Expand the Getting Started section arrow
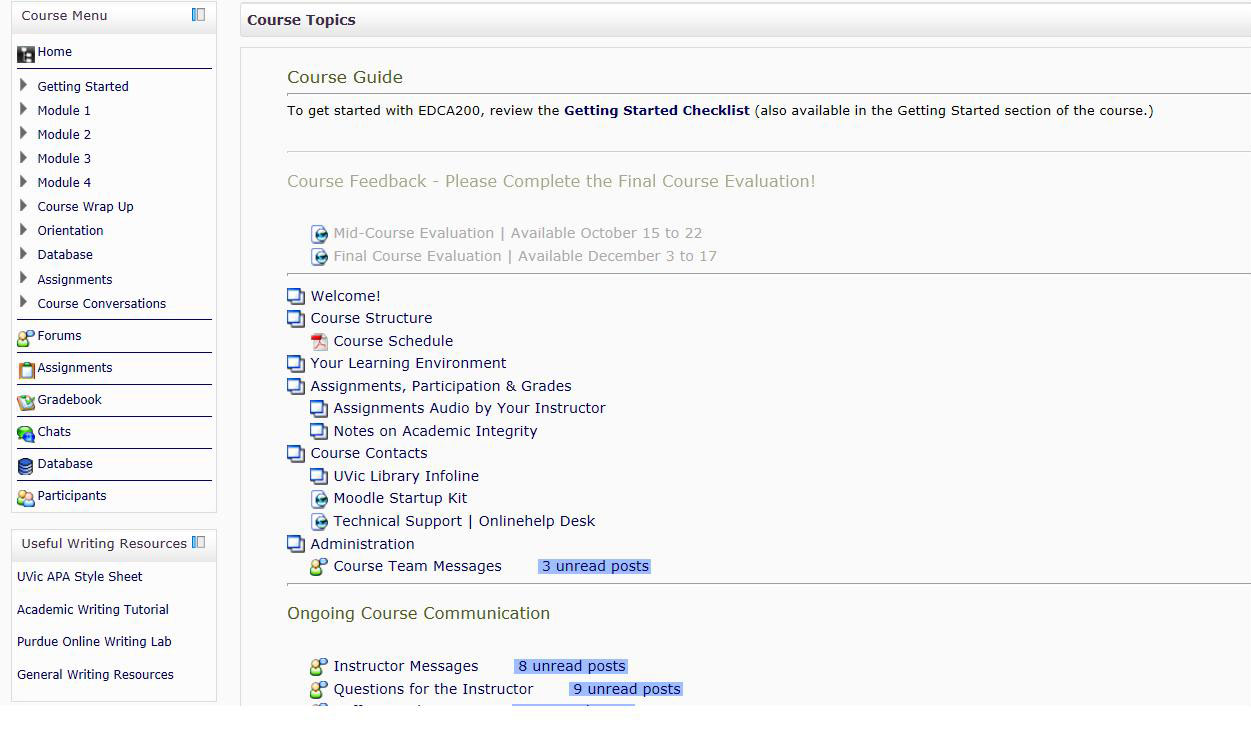The height and width of the screenshot is (738, 1251). pyautogui.click(x=24, y=86)
